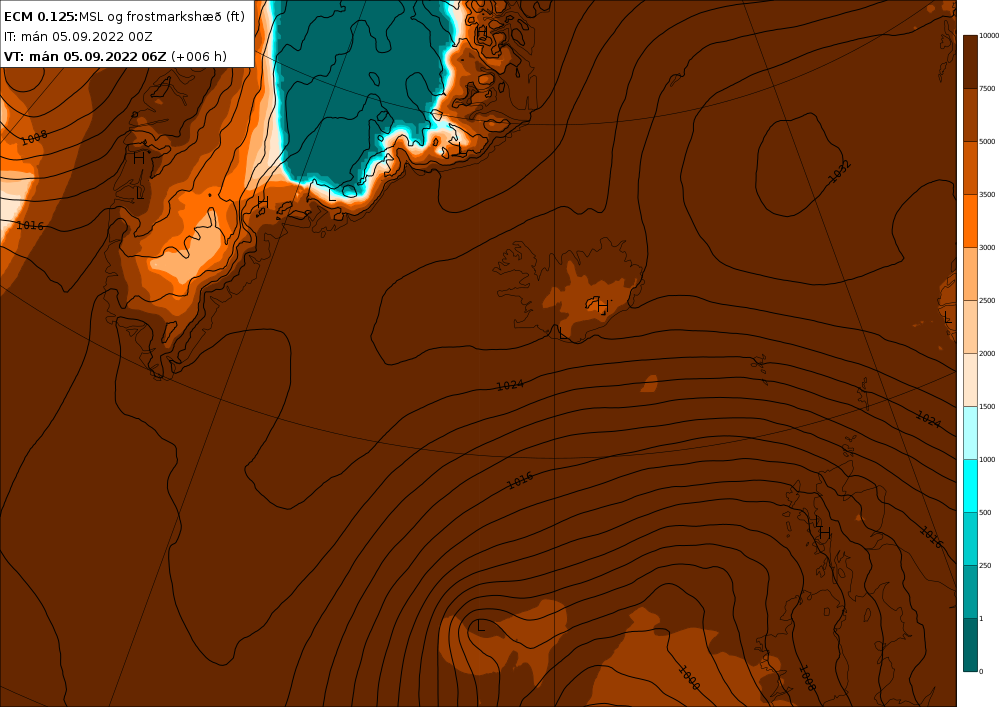Click the "ECM 0.125:" model label

tap(41, 17)
